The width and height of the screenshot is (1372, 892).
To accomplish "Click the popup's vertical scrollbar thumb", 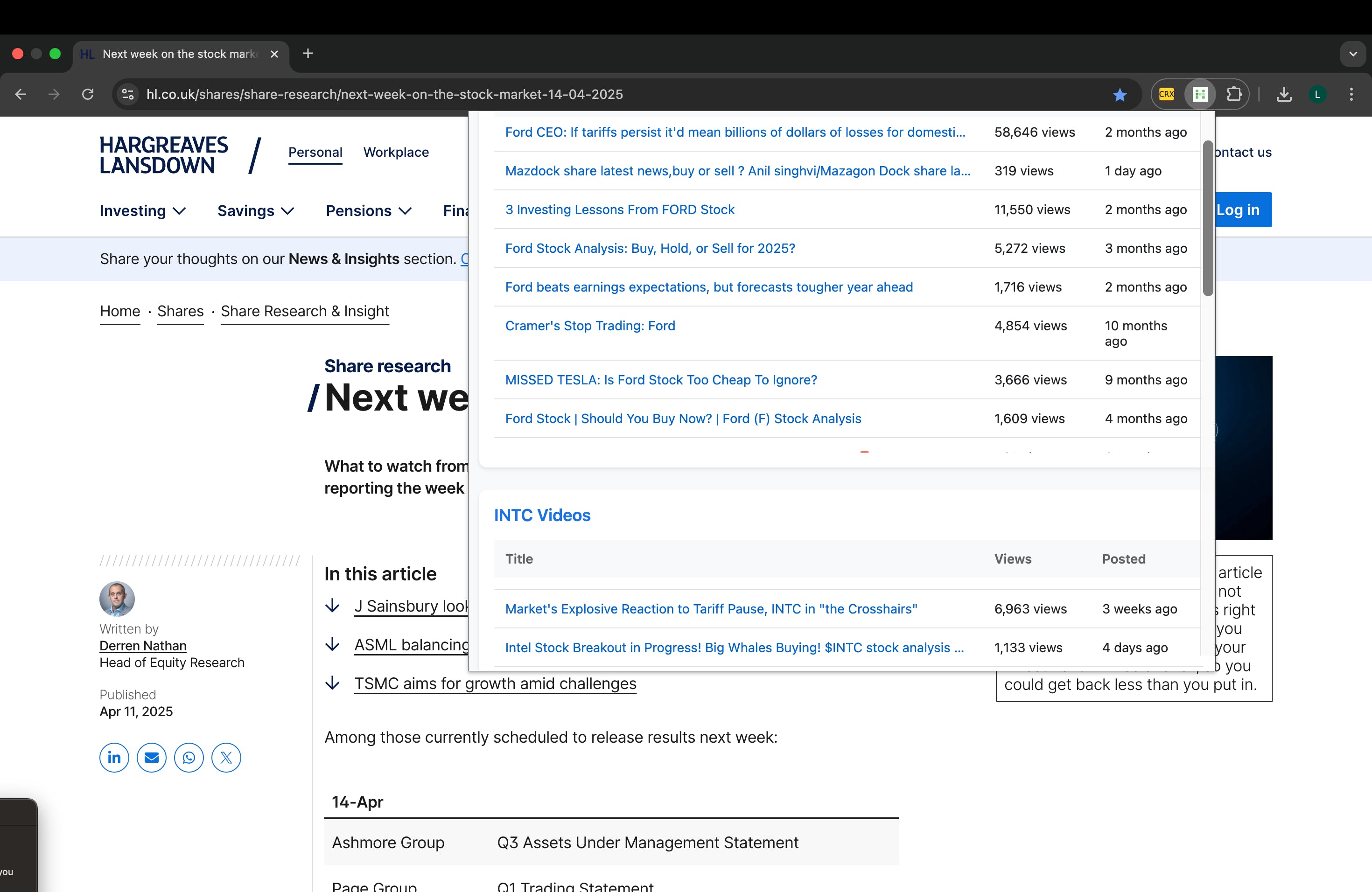I will 1208,219.
